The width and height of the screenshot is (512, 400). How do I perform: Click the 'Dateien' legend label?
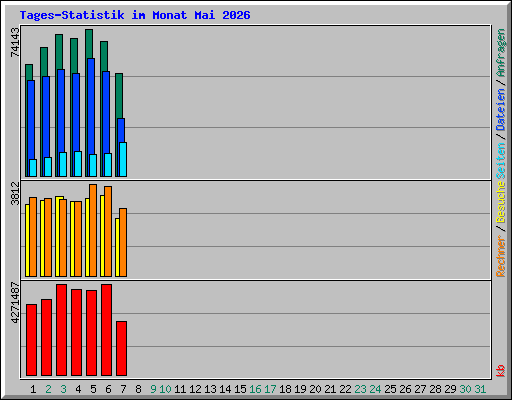pos(501,110)
